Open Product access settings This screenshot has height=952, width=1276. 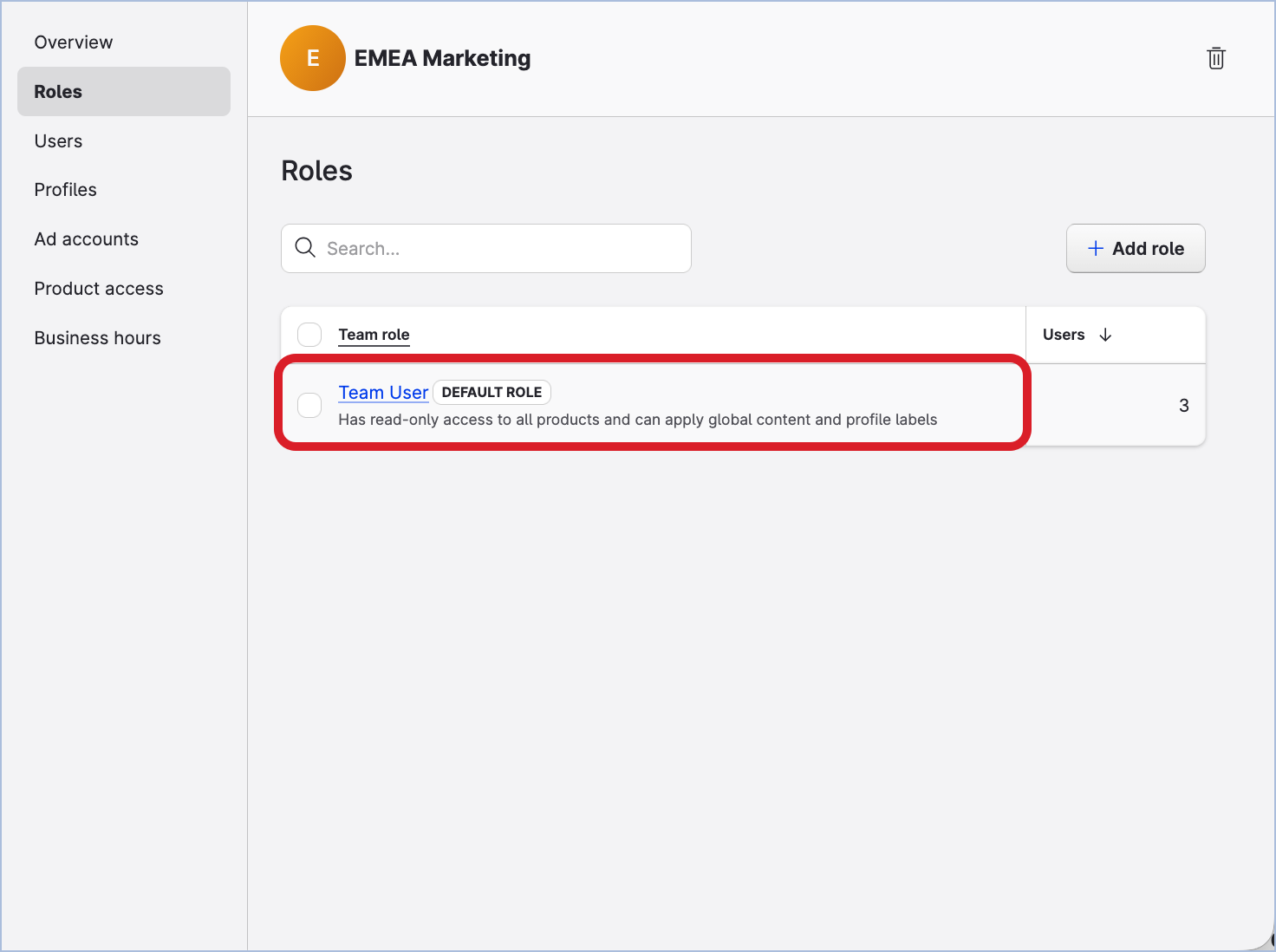tap(99, 289)
